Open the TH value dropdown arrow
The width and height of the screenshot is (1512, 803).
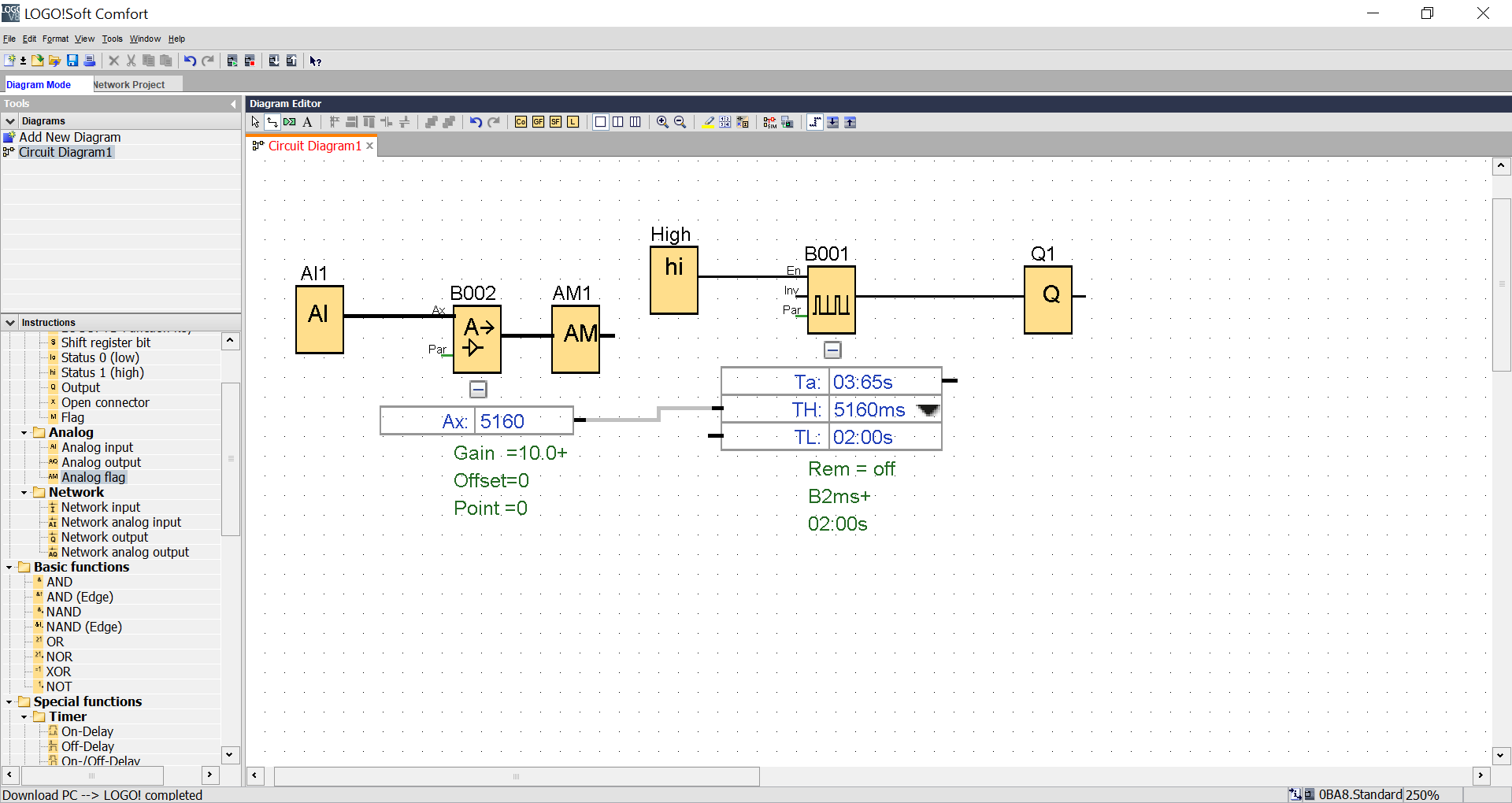pyautogui.click(x=928, y=410)
